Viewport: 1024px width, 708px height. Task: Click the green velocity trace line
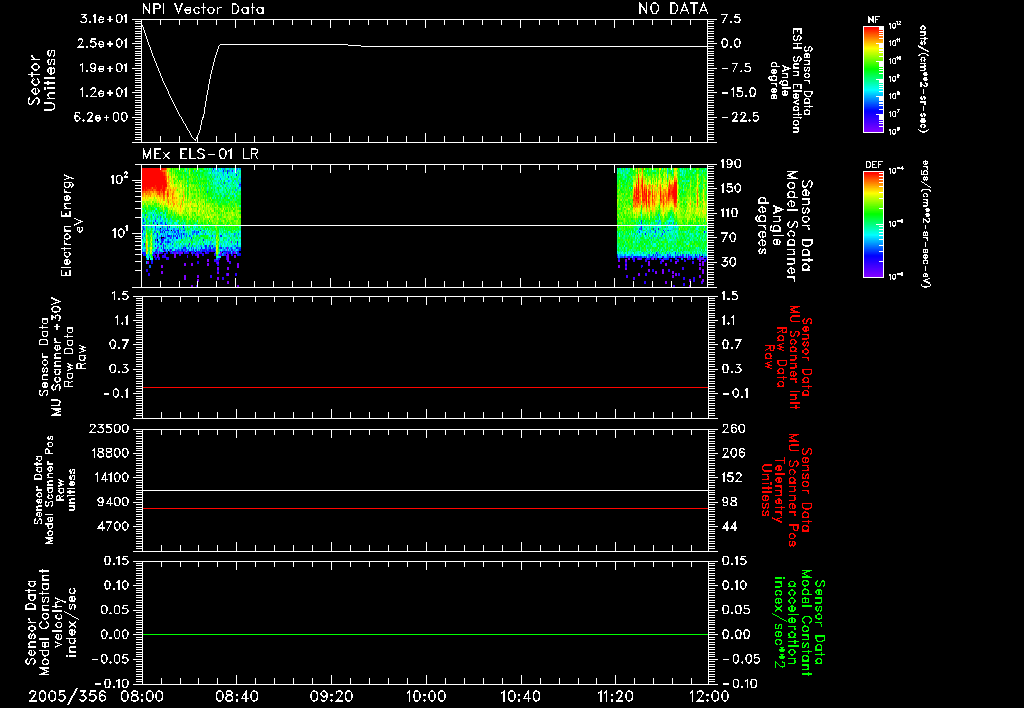click(x=425, y=634)
